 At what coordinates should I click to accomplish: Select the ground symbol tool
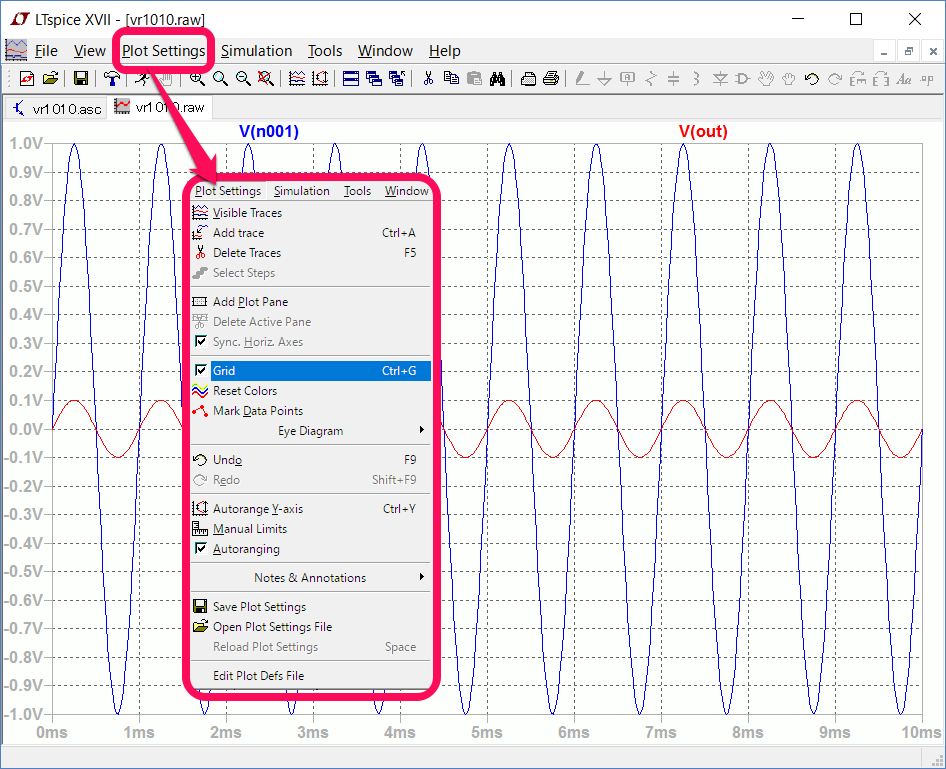605,78
